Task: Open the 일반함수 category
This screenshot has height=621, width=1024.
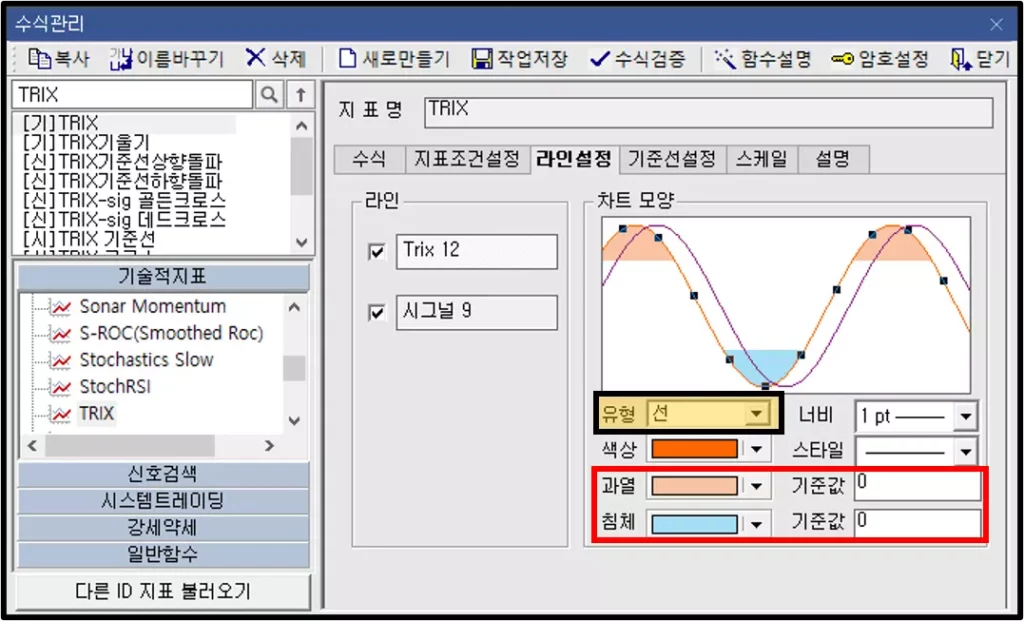Action: click(x=163, y=554)
